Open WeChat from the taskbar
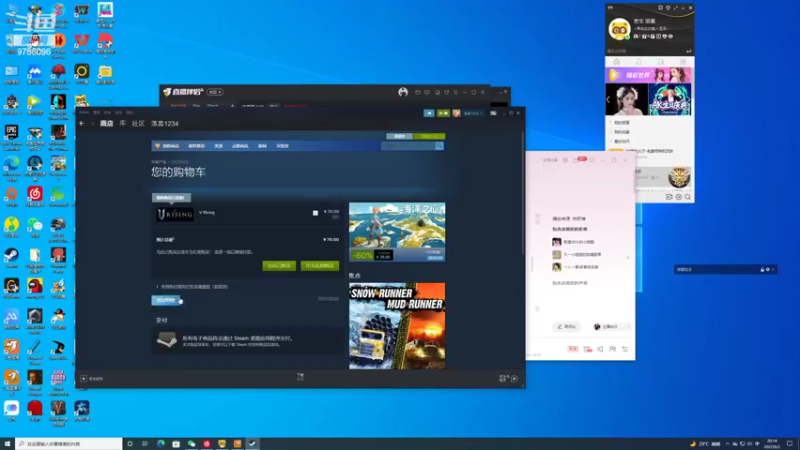This screenshot has width=800, height=450. click(x=191, y=444)
